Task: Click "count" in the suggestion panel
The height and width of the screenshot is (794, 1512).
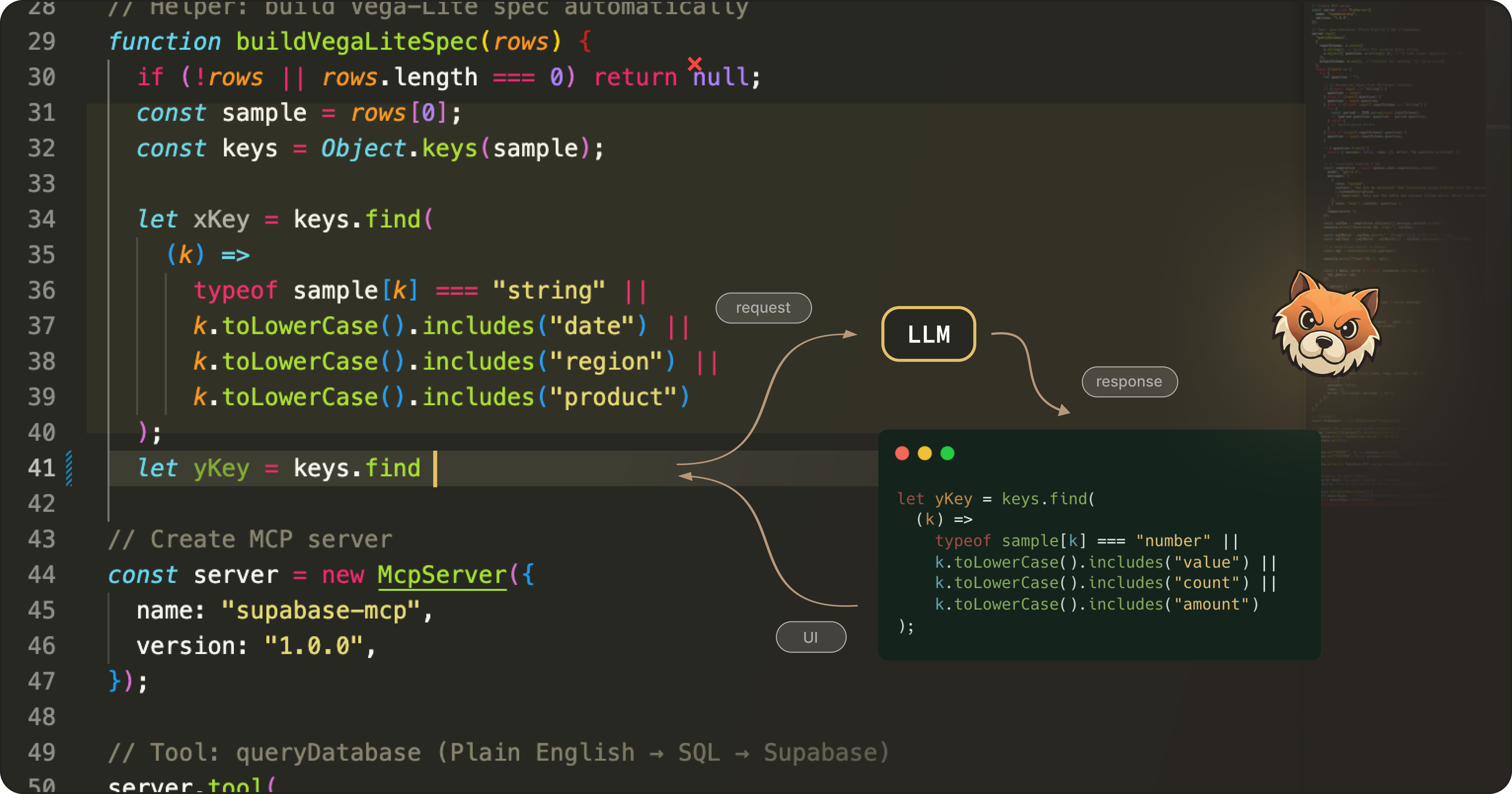Action: [x=1207, y=583]
